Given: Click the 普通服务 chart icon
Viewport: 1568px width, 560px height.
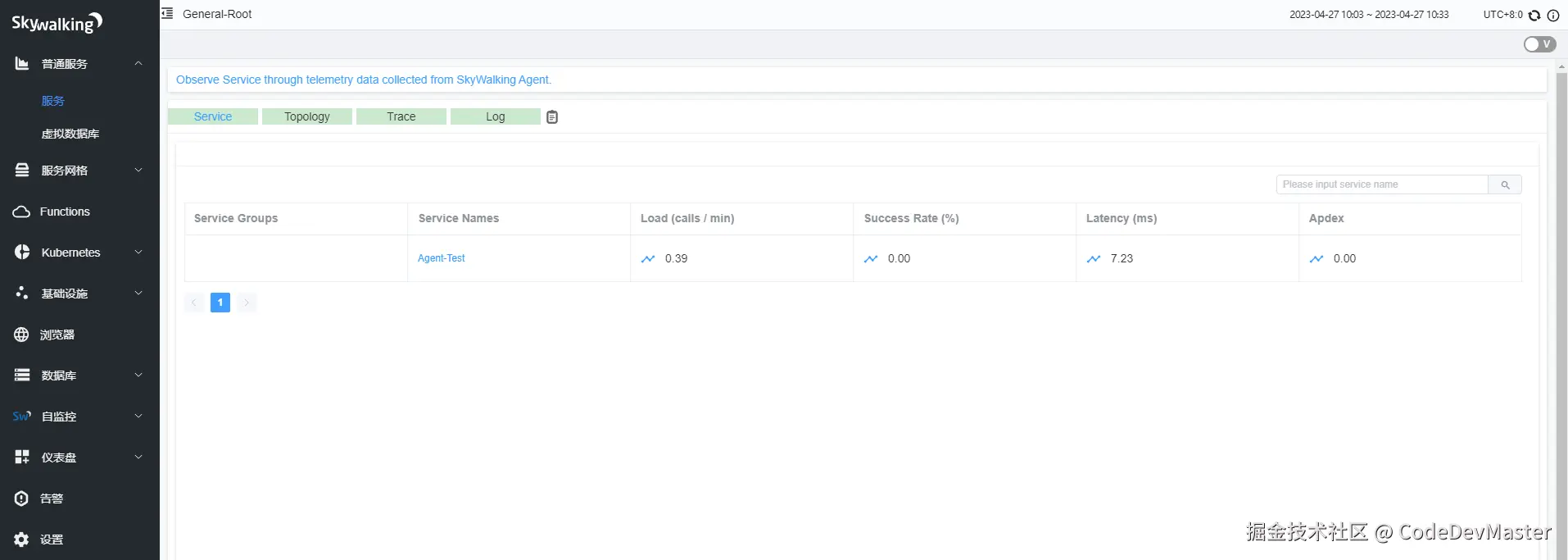Looking at the screenshot, I should tap(22, 63).
